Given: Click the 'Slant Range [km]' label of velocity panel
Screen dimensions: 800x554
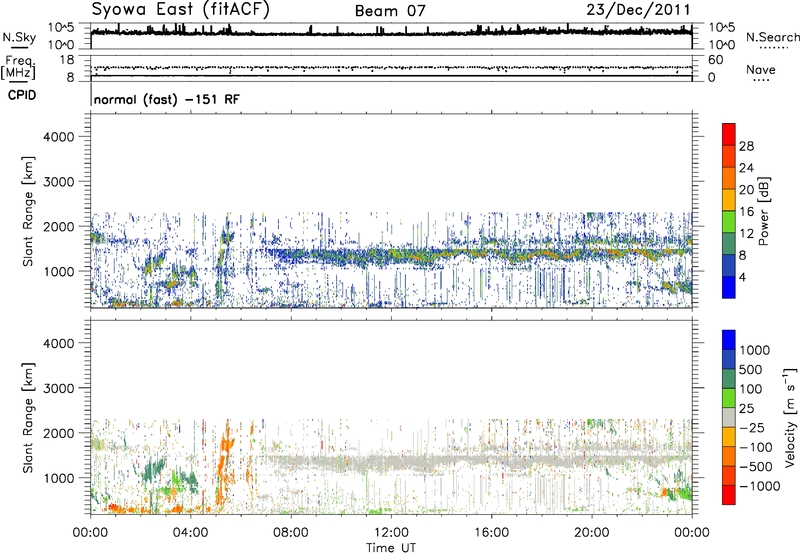Looking at the screenshot, I should pyautogui.click(x=28, y=418).
